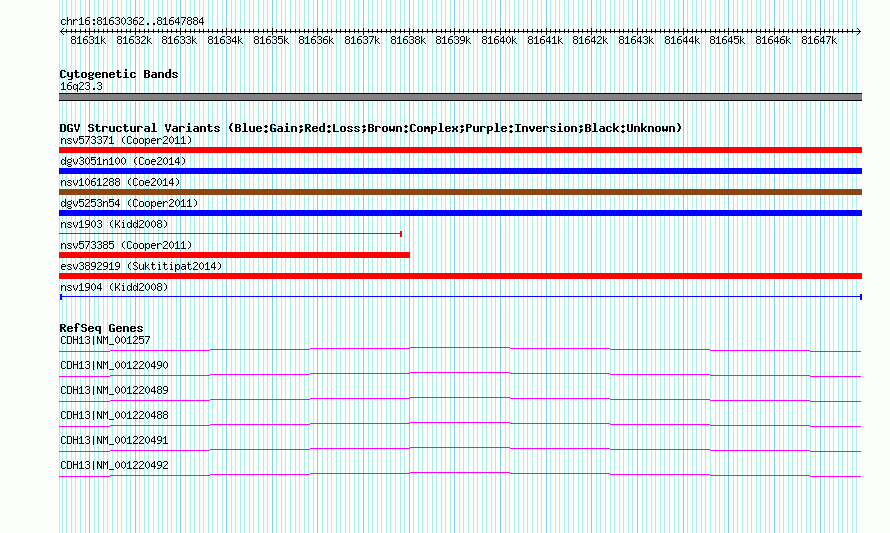Click the 81635k ruler tick label
The image size is (890, 533).
coord(271,40)
